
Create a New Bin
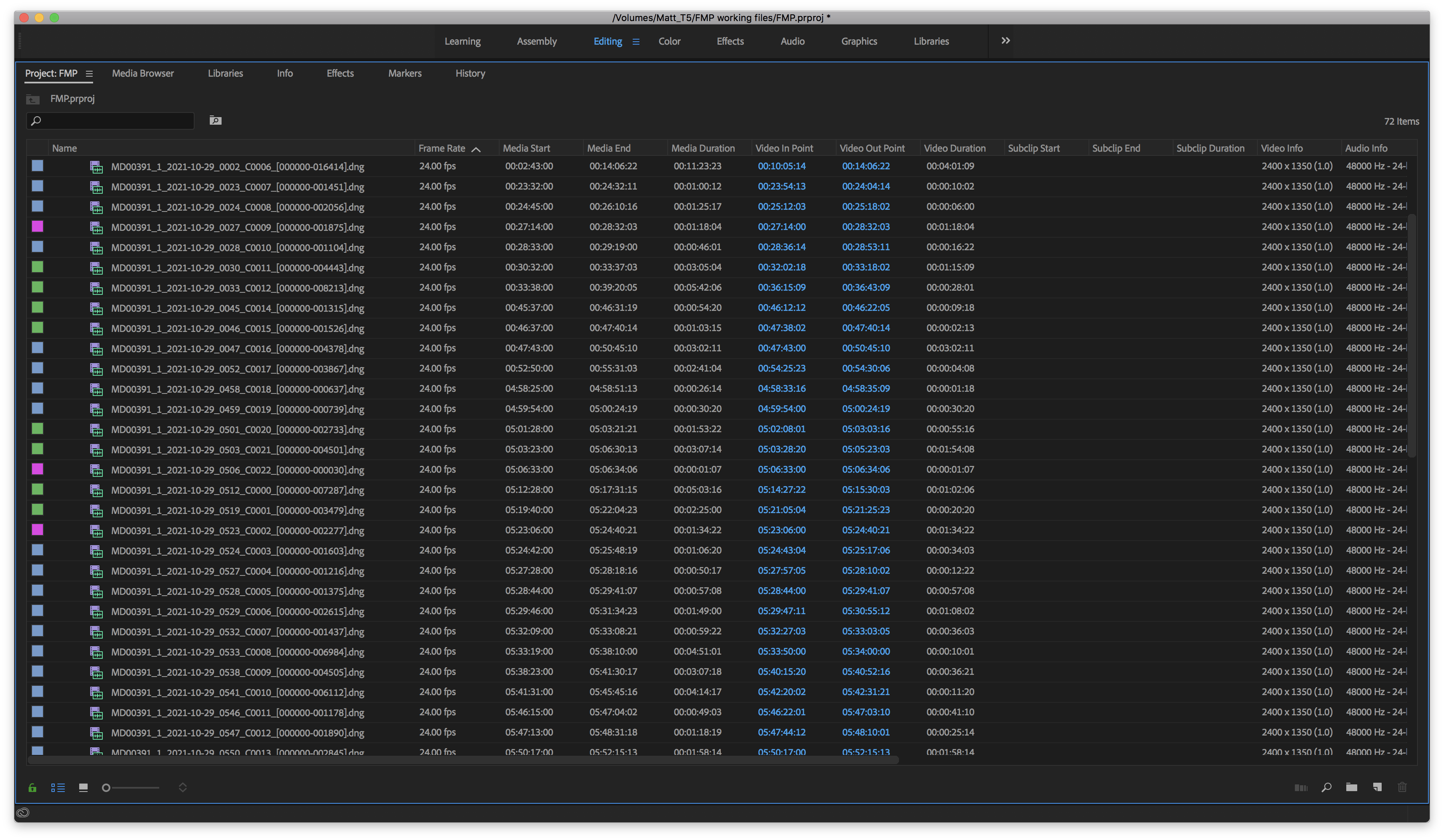click(x=1351, y=788)
